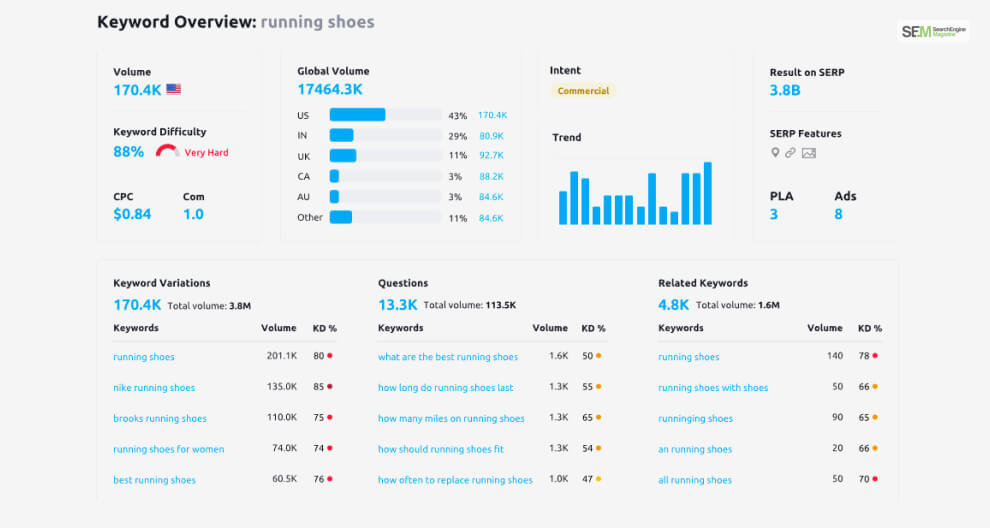990x528 pixels.
Task: Click the tallest last bar in Trend chart
Action: [x=708, y=193]
